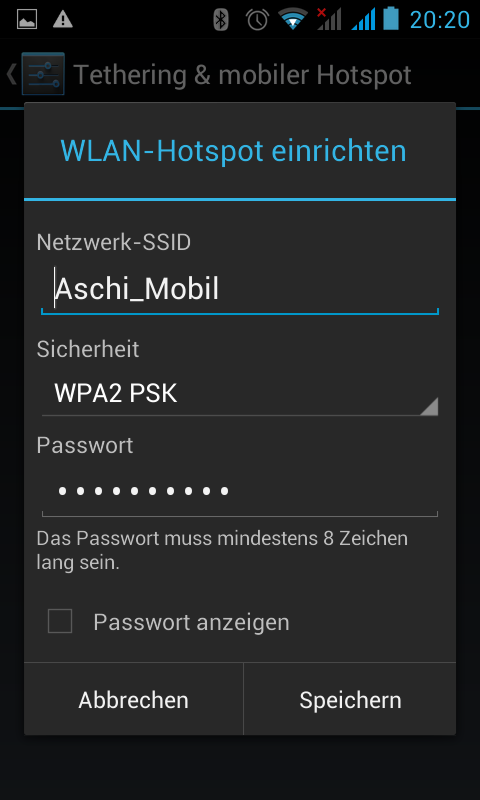This screenshot has height=800, width=480.
Task: Tap Abbrechen to cancel hotspot setup
Action: coord(134,699)
